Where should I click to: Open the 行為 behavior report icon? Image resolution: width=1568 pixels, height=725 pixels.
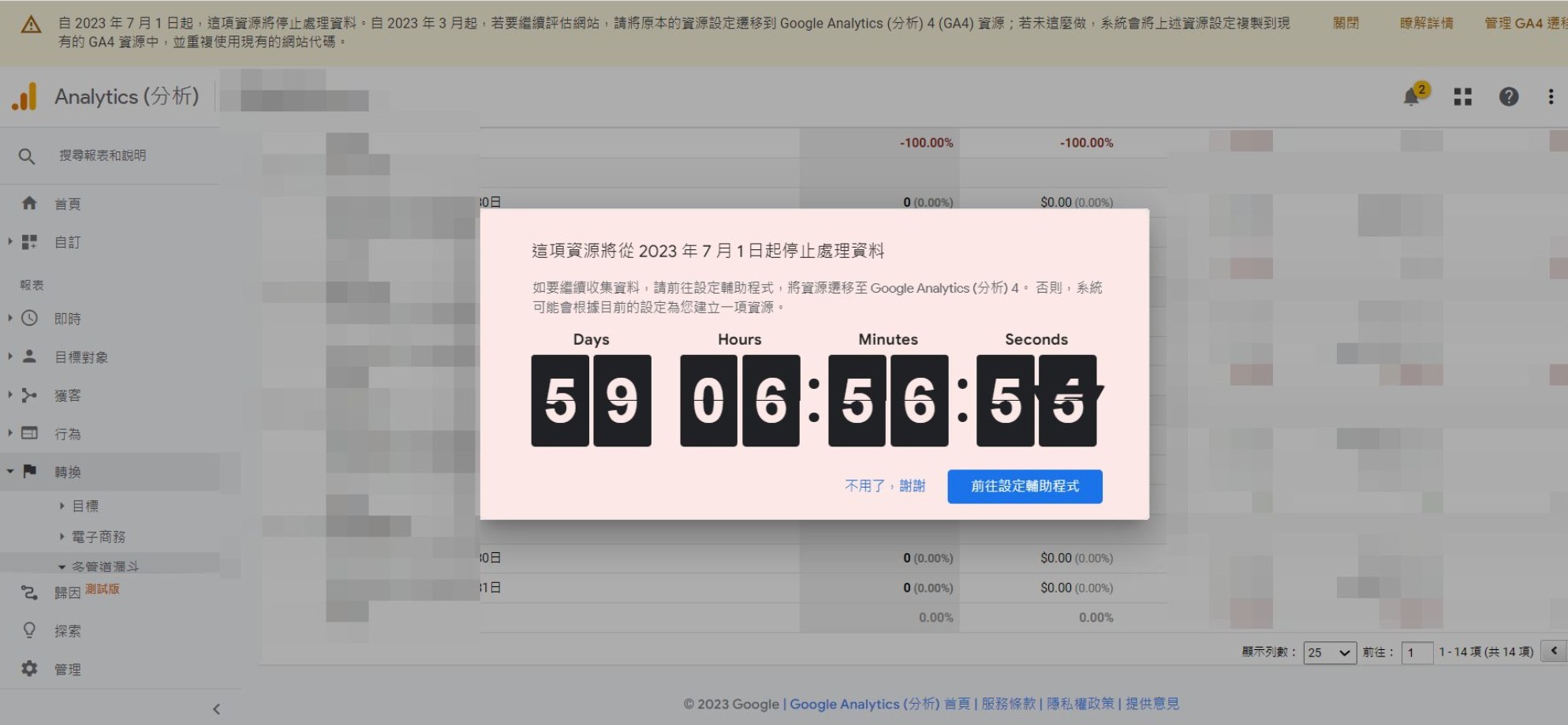coord(29,433)
